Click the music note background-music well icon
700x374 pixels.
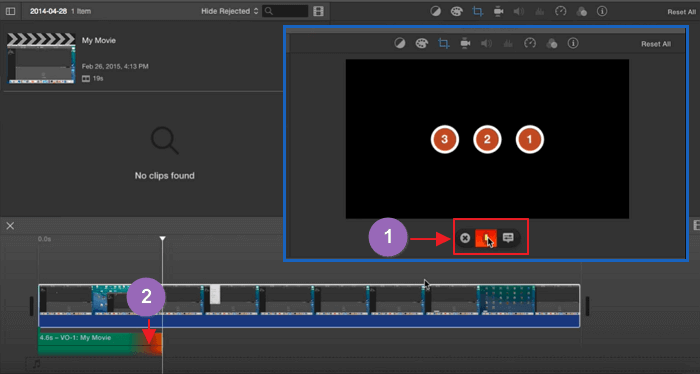click(x=37, y=364)
